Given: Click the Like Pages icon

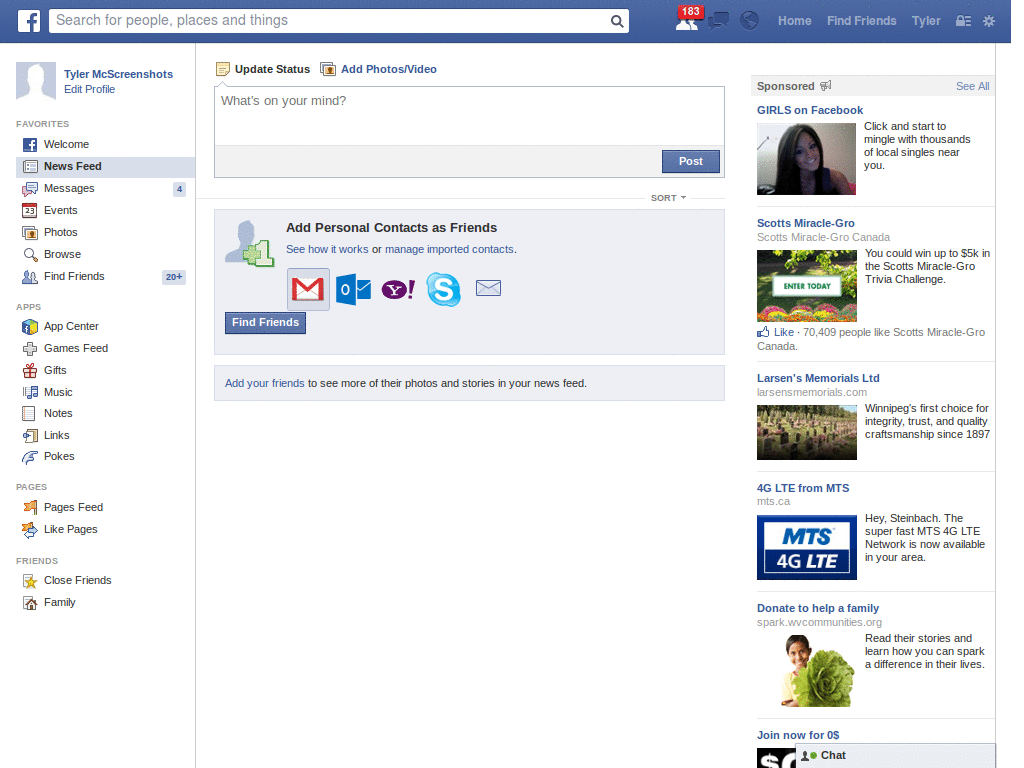Looking at the screenshot, I should tap(30, 530).
